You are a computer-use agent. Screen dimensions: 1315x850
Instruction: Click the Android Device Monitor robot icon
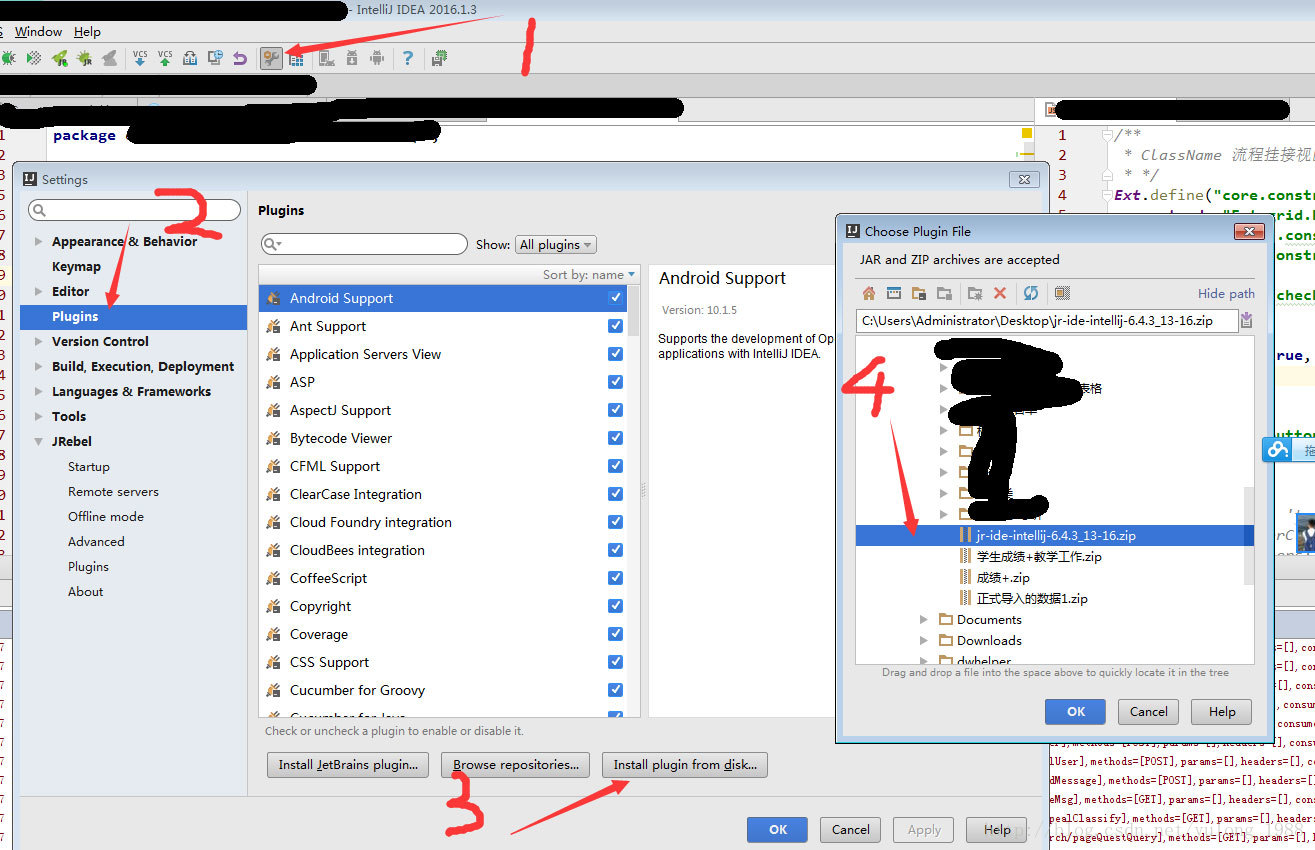(377, 59)
